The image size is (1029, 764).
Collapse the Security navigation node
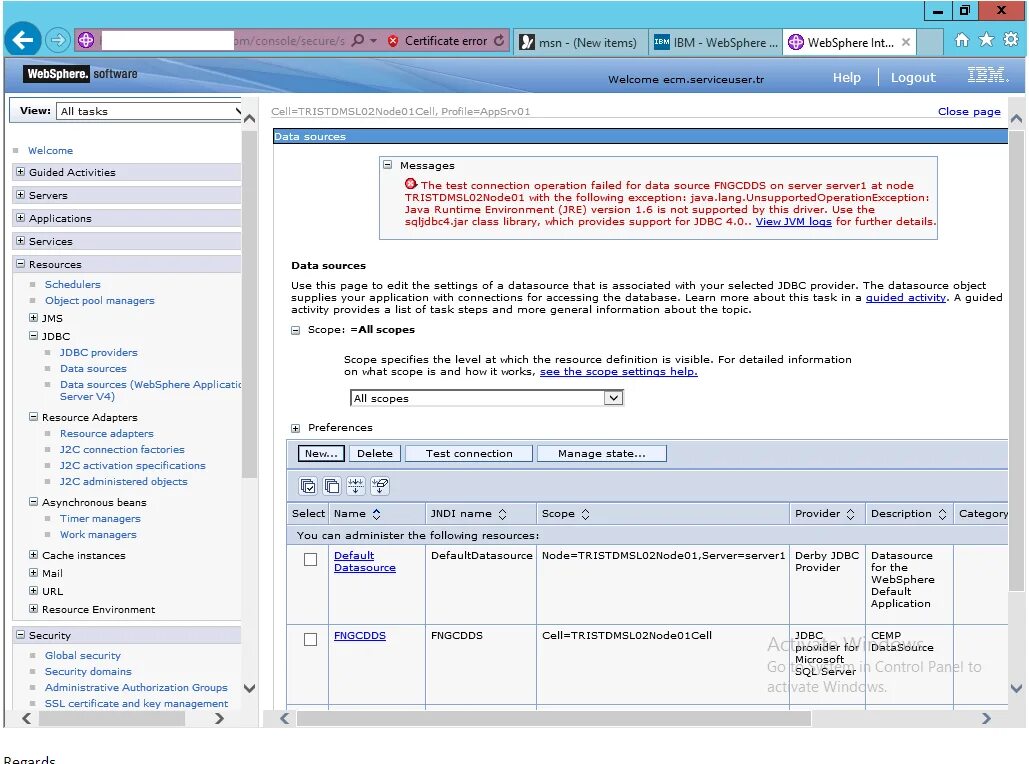click(20, 635)
